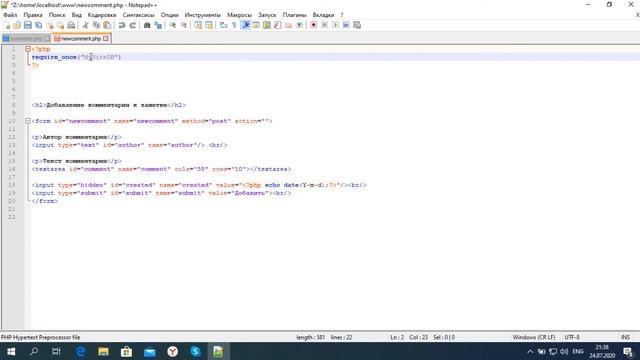Click Run macro multiple times icon

346,25
